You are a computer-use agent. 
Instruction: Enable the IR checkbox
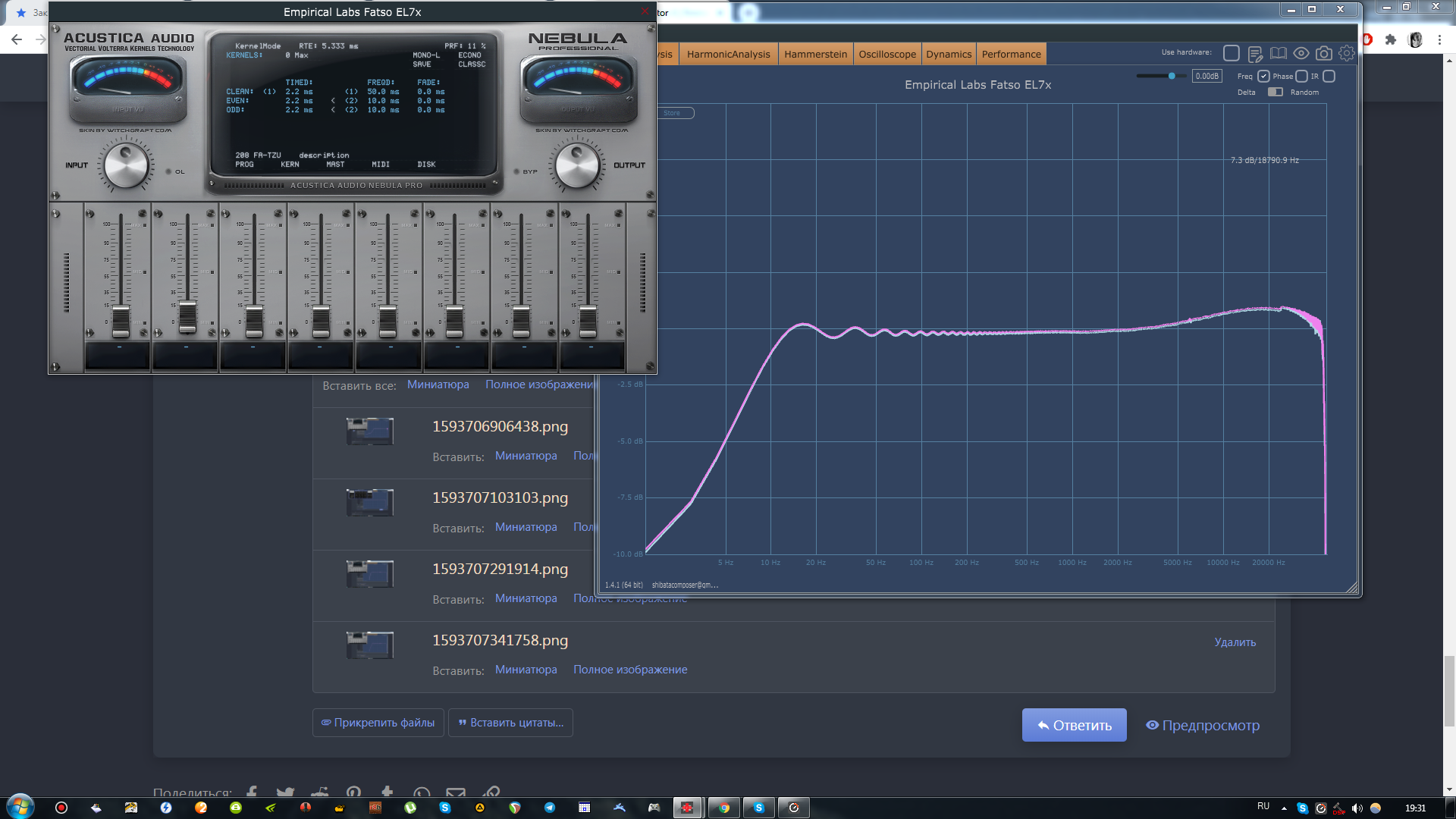tap(1329, 77)
